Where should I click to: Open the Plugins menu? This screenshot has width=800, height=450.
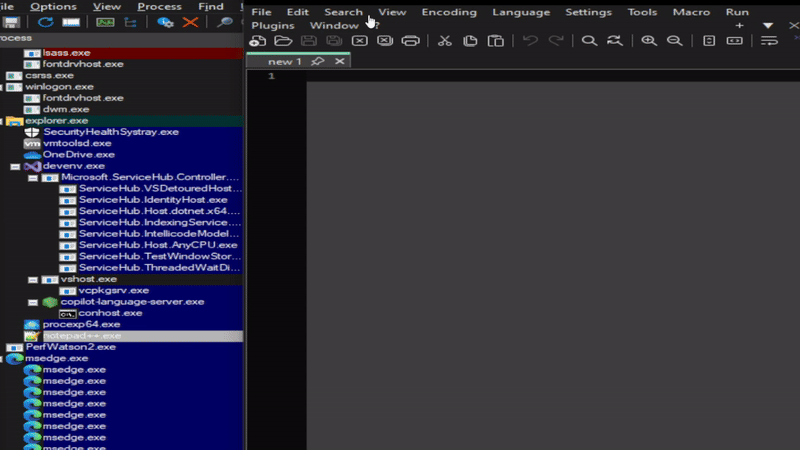[x=273, y=26]
